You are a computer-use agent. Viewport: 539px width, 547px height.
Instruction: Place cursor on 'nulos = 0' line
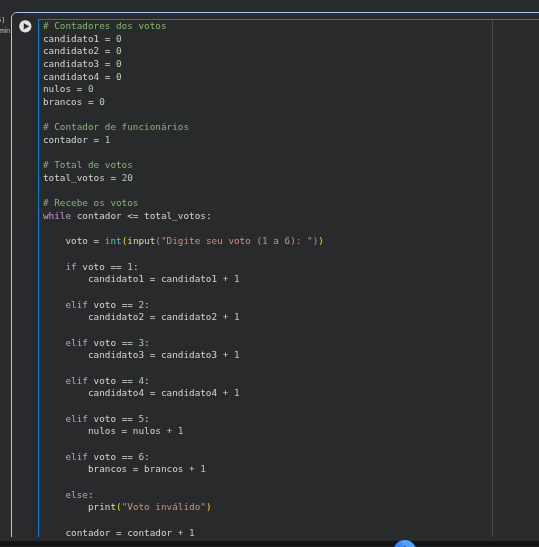pyautogui.click(x=68, y=89)
